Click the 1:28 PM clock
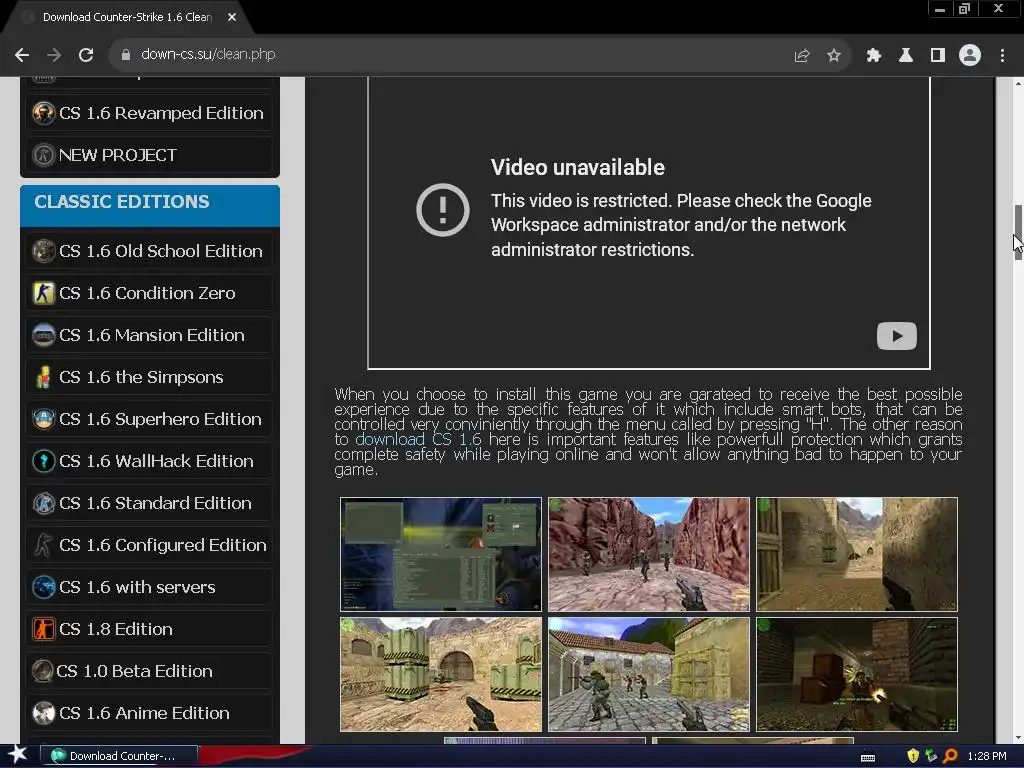Screen dimensions: 1024x768 point(987,756)
